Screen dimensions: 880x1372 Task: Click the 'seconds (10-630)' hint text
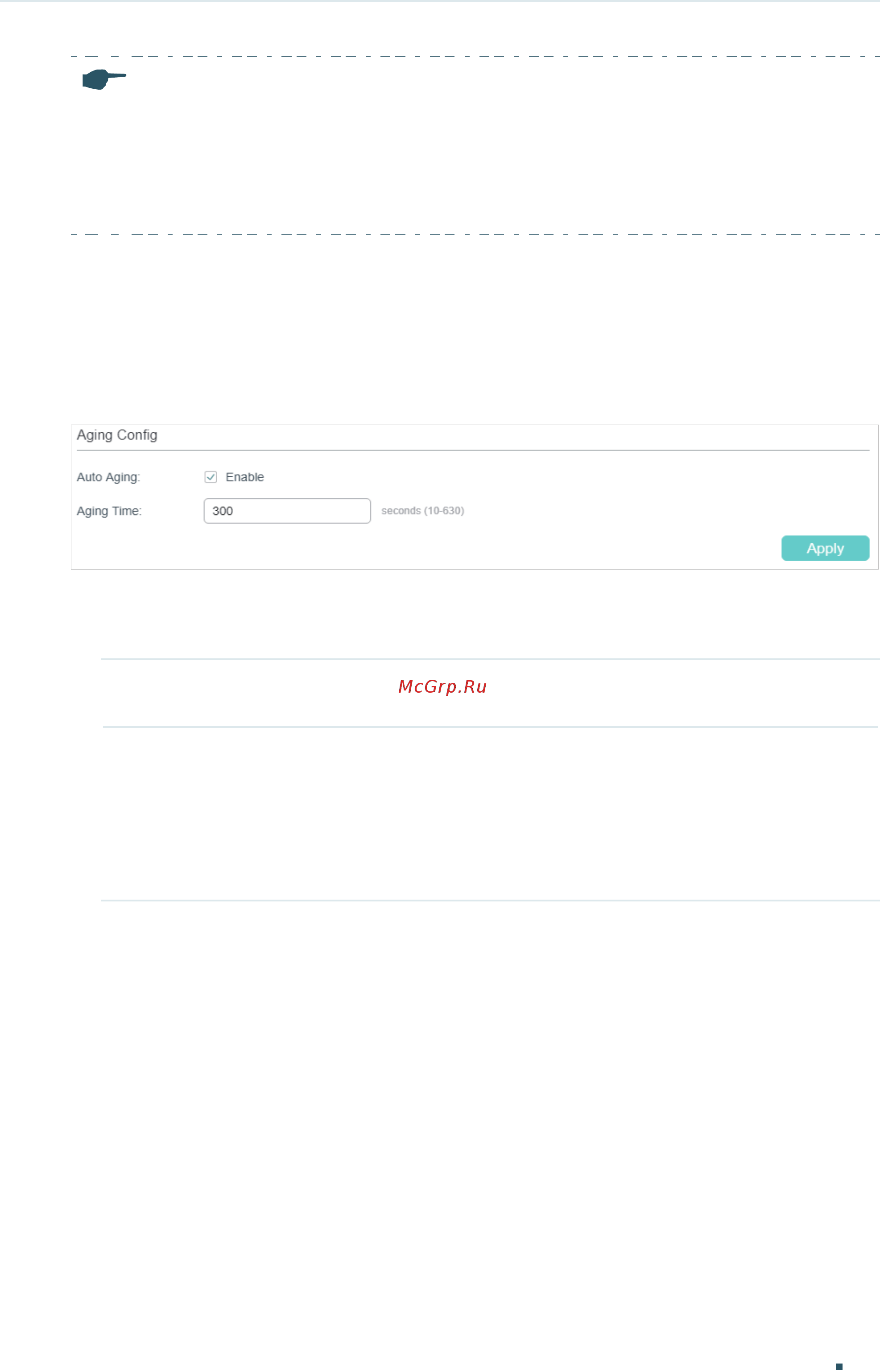[x=423, y=511]
